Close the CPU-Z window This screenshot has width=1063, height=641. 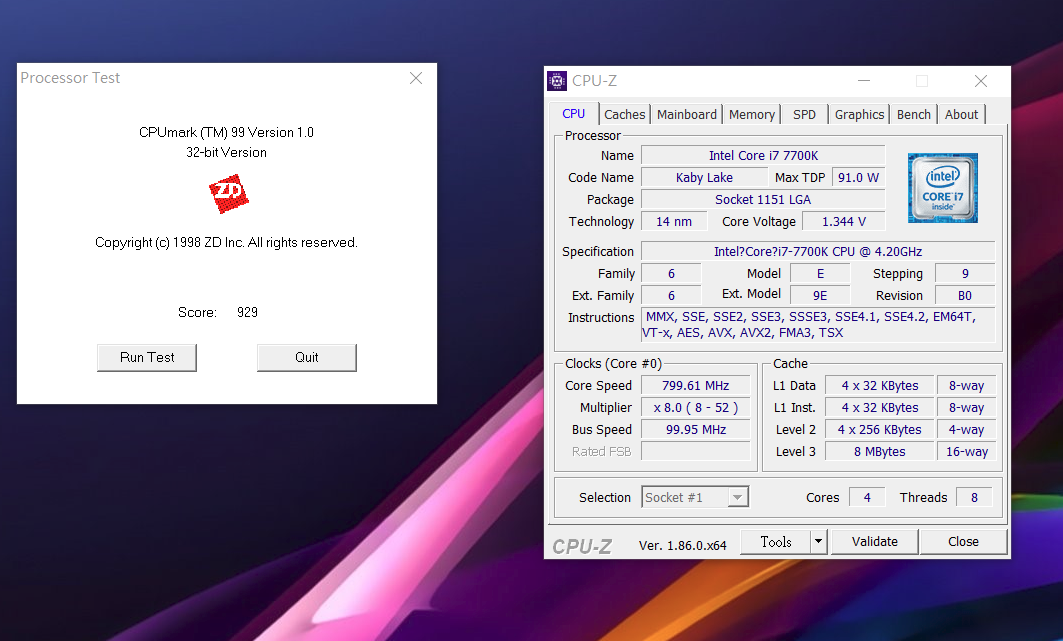(x=980, y=81)
